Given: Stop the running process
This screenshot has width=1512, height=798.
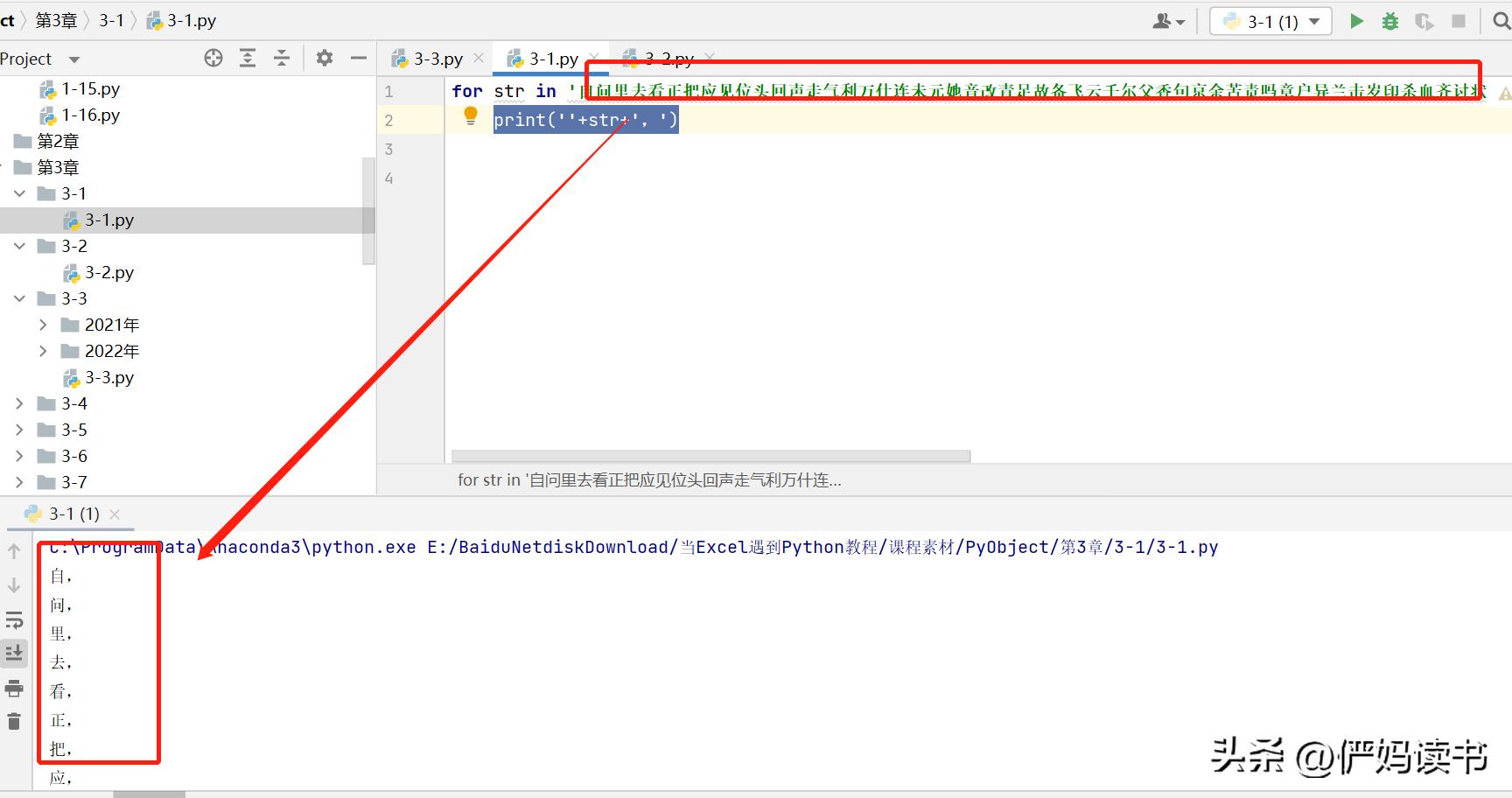Looking at the screenshot, I should pyautogui.click(x=1459, y=21).
